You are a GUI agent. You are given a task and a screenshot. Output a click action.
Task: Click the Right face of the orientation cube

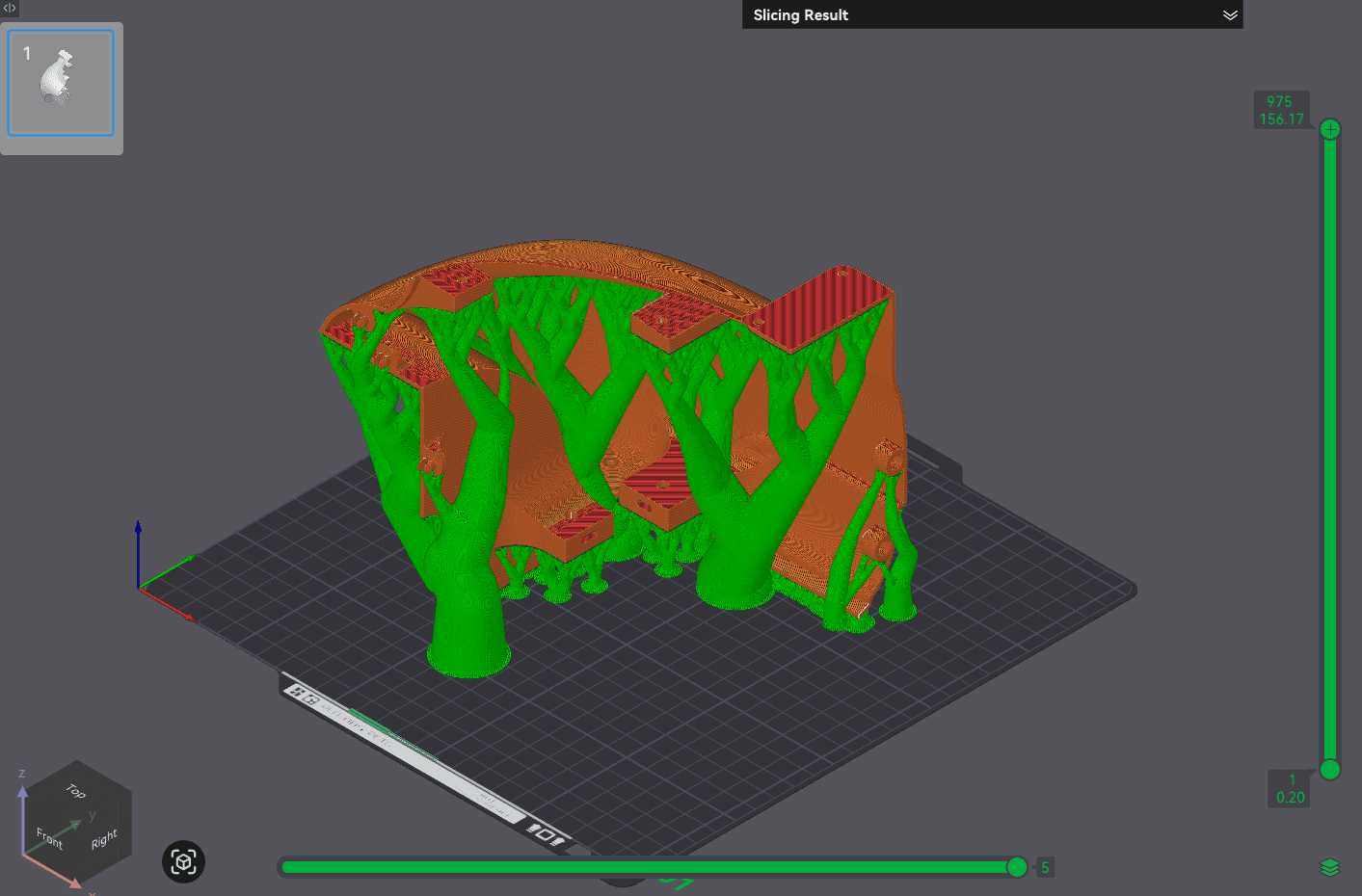point(103,839)
